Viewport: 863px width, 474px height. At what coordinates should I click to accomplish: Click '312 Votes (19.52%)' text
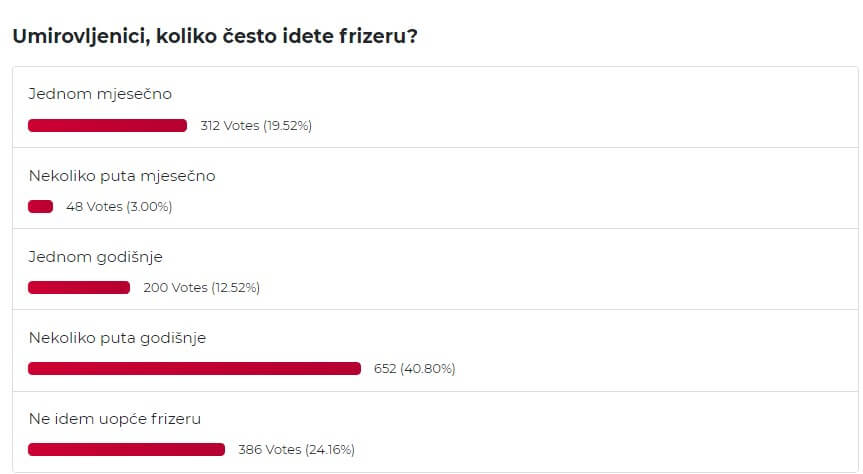point(256,126)
